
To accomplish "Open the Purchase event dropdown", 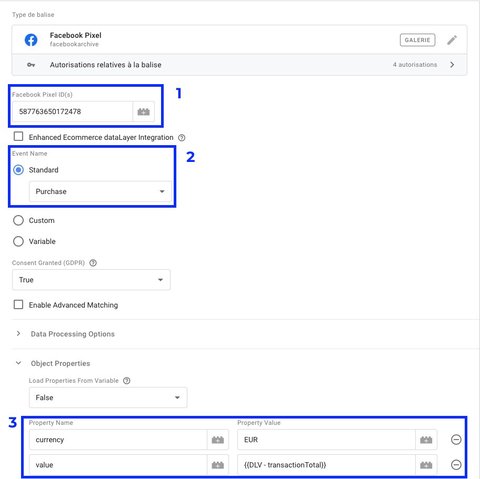I will [x=100, y=192].
